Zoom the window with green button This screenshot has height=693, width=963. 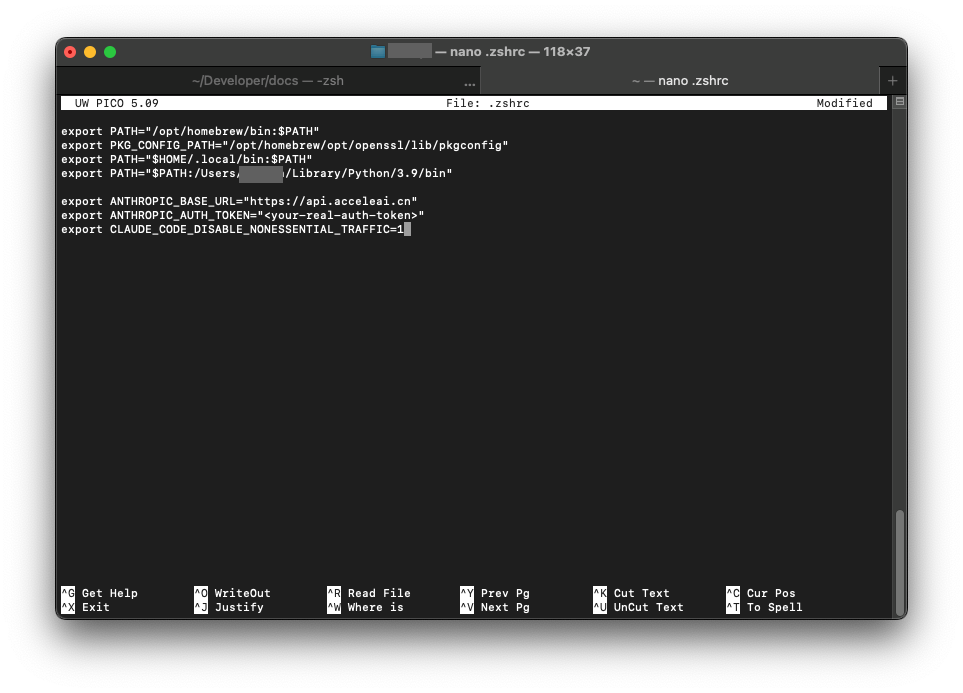(110, 52)
